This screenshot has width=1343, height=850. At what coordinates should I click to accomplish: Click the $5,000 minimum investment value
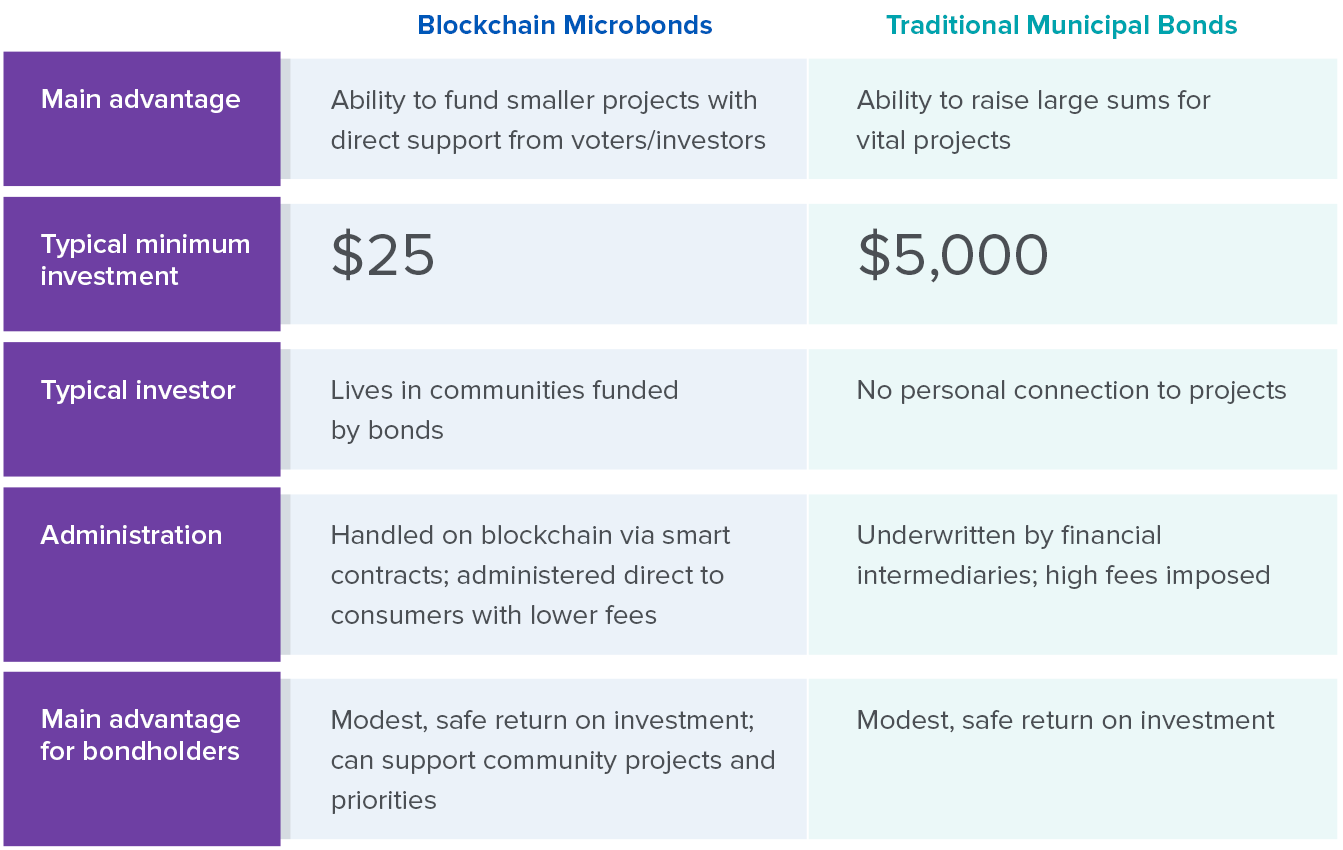click(953, 255)
